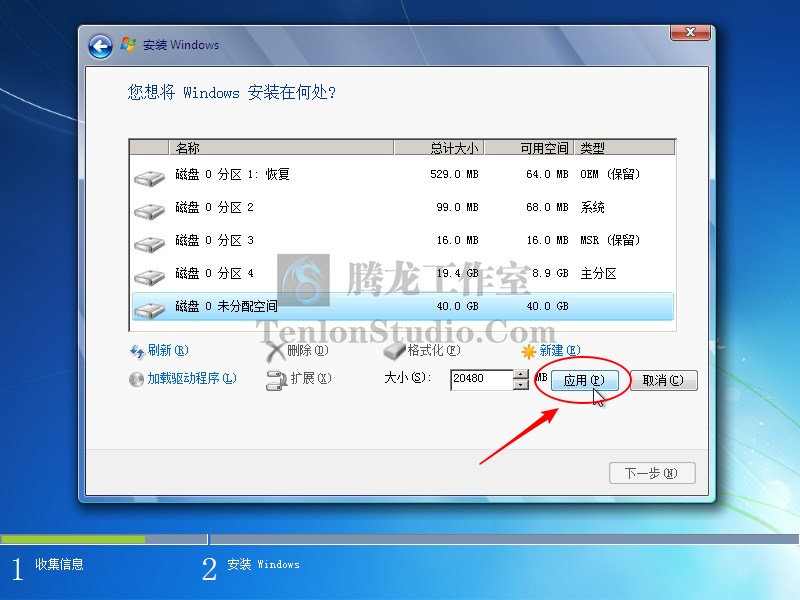Image resolution: width=800 pixels, height=600 pixels.
Task: Click the 系统 type cell
Action: coord(592,208)
